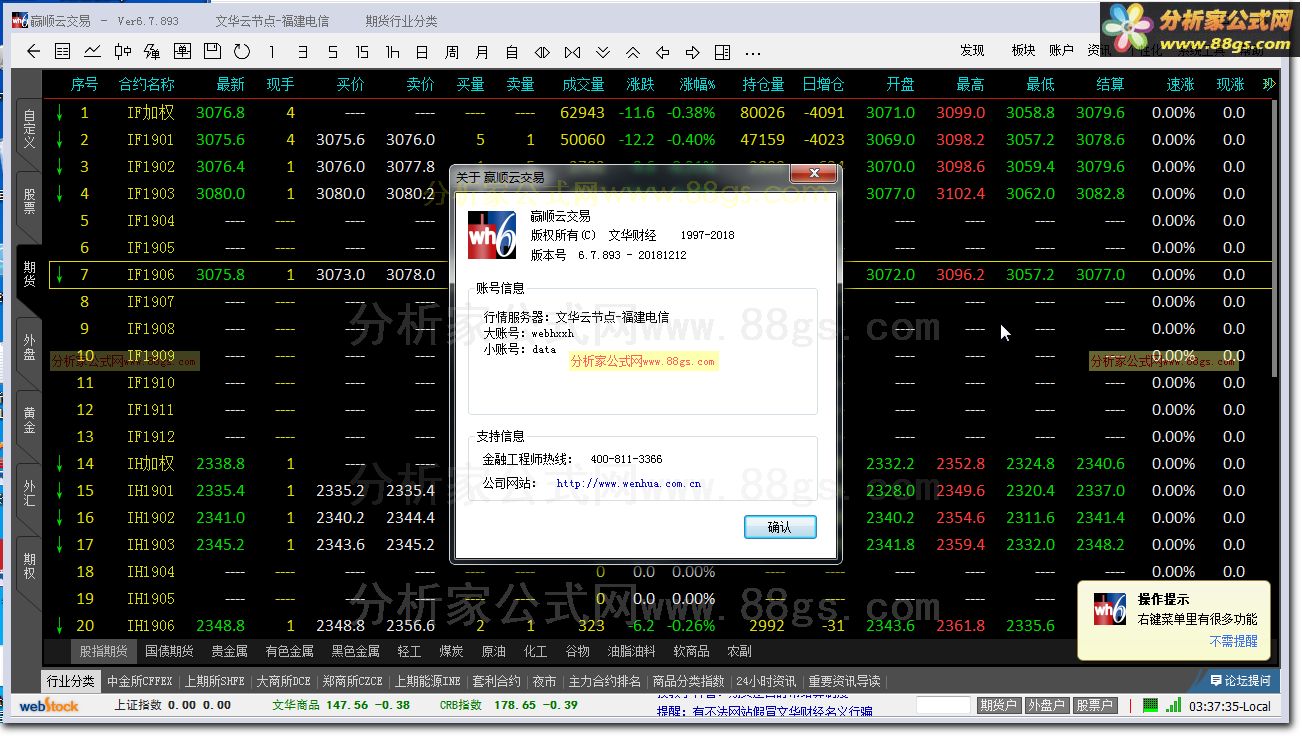Click the status bar search input box
1302x736 pixels.
943,705
